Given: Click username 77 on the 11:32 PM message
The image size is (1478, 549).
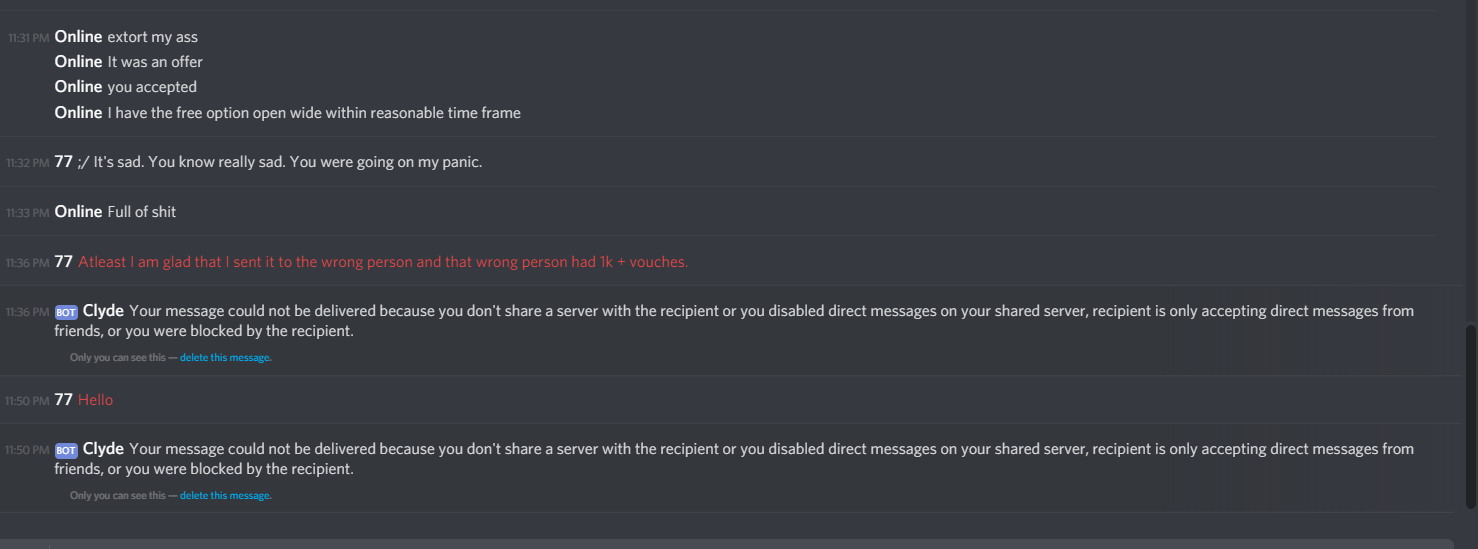Looking at the screenshot, I should pyautogui.click(x=64, y=161).
